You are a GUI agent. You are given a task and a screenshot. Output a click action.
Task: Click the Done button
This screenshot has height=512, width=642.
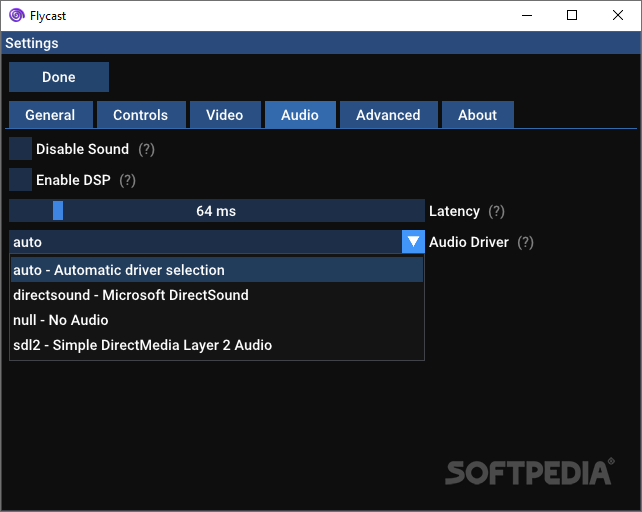tap(59, 77)
